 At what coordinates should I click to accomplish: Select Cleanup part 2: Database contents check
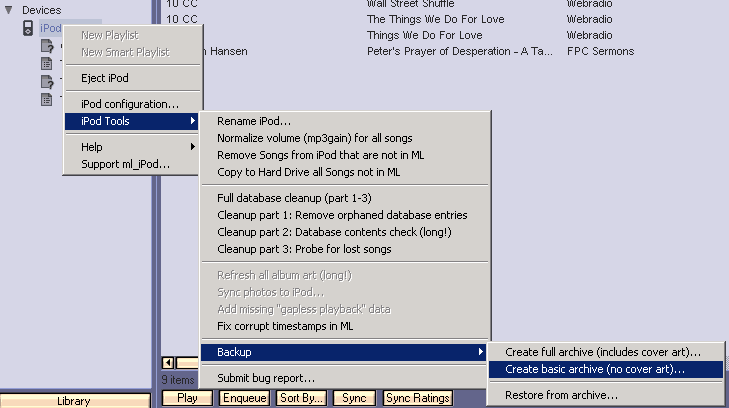[x=345, y=232]
